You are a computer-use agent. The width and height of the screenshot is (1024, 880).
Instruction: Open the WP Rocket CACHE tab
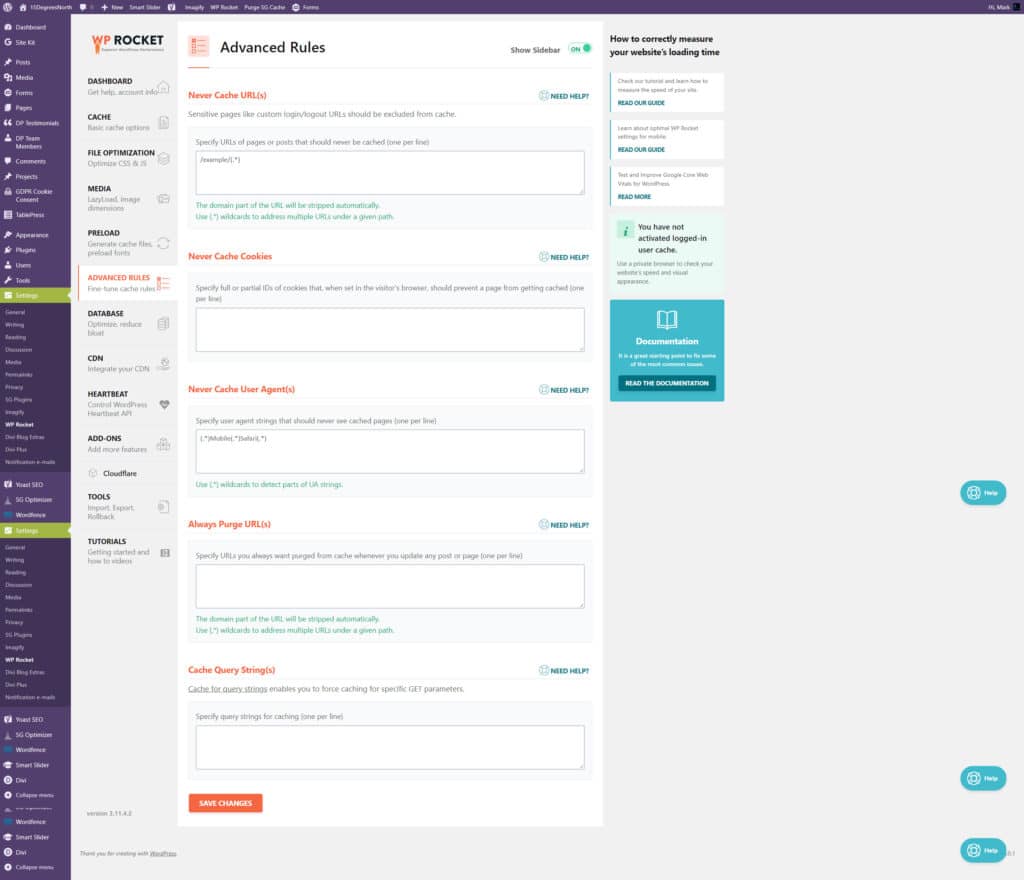127,122
